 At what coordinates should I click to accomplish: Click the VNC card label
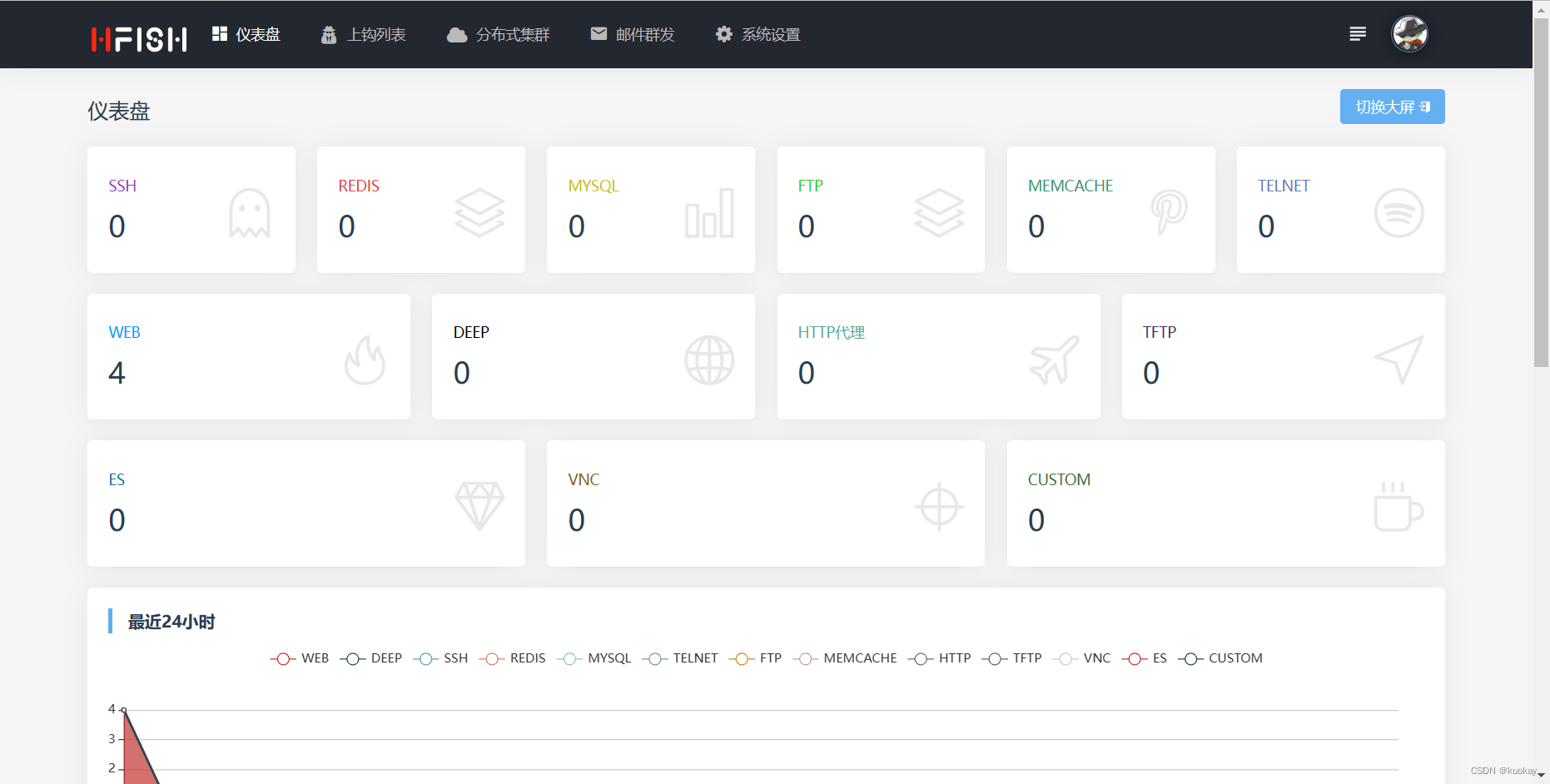click(584, 479)
